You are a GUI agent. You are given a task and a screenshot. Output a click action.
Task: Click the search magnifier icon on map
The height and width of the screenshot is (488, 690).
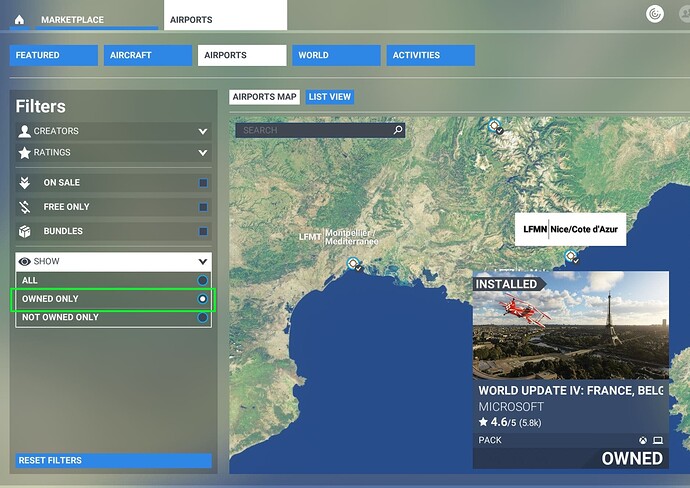coord(397,130)
